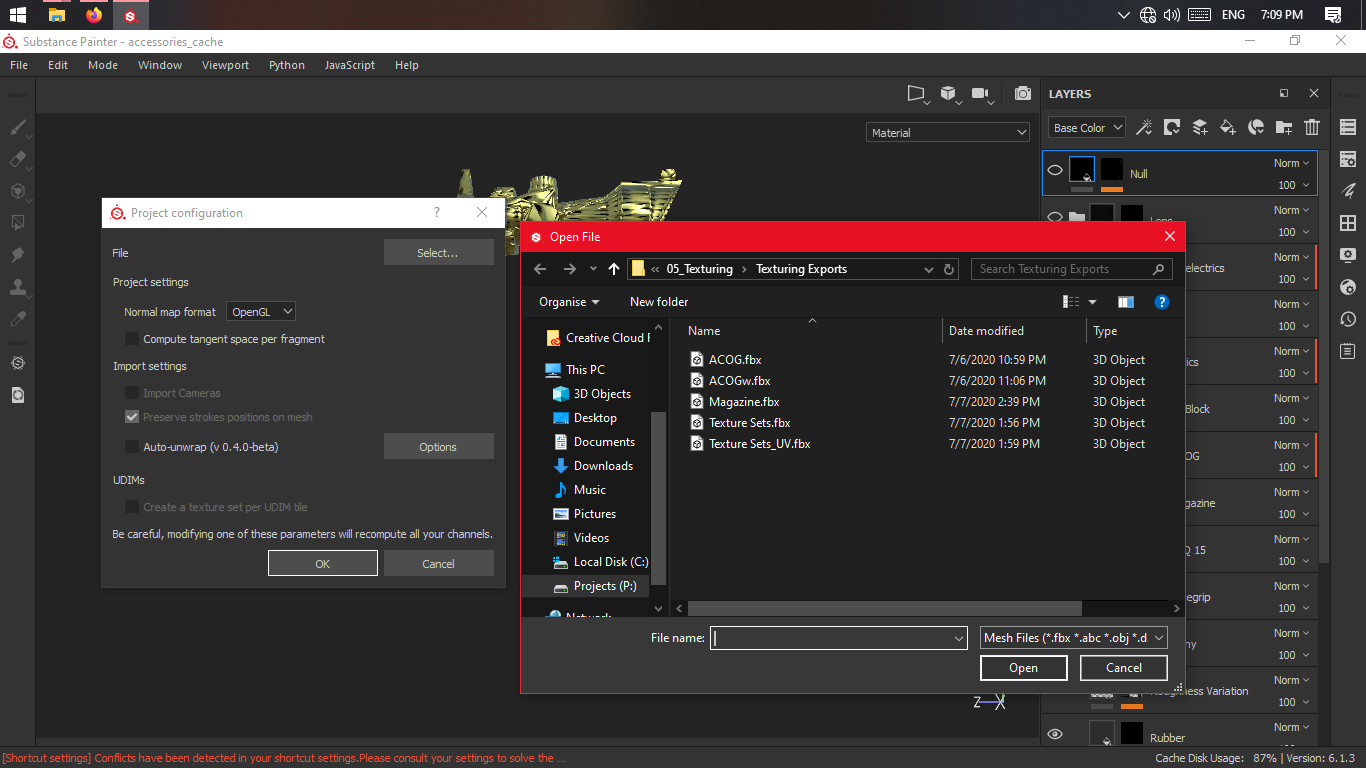Toggle the preview pane in Open File dialog
This screenshot has height=768, width=1366.
(x=1126, y=302)
